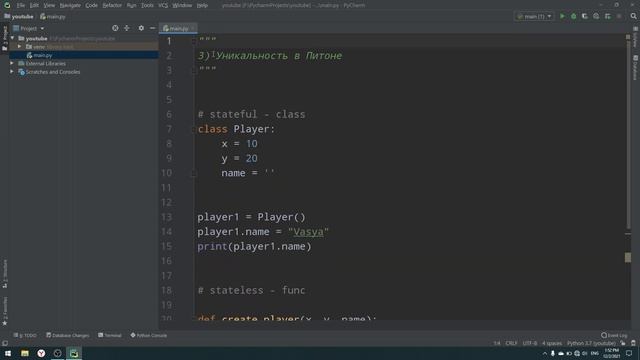Toggle the Project tool window side tab
The width and height of the screenshot is (640, 360).
[x=4, y=38]
